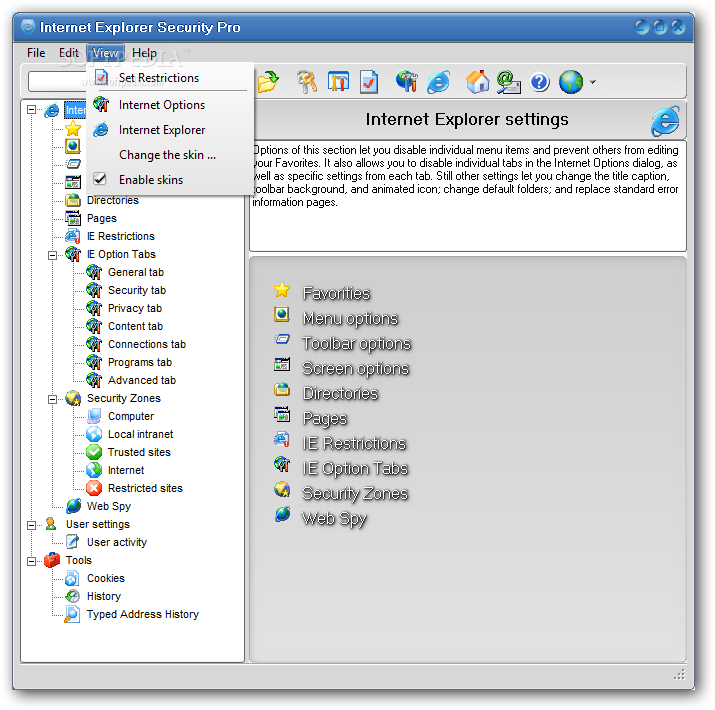The image size is (715, 710).
Task: Click the user icon of User settings
Action: 51,524
